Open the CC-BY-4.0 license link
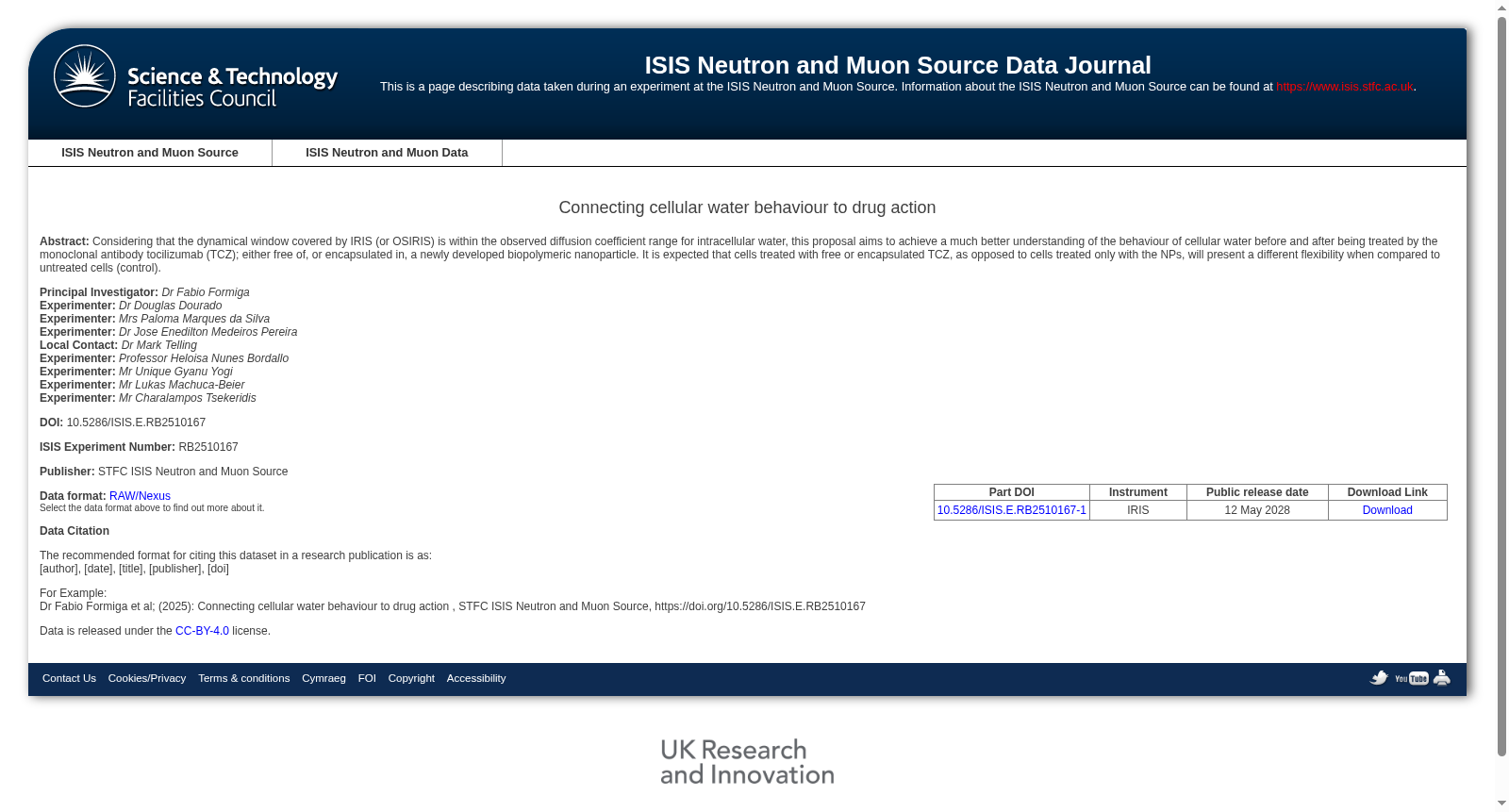 [x=202, y=631]
